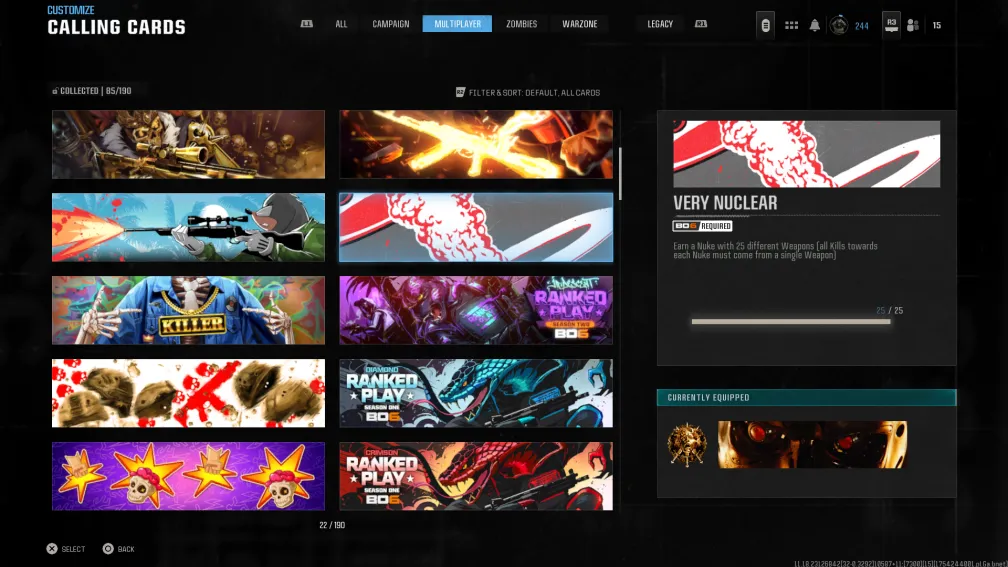
Task: Open the Warzone tab
Action: [x=580, y=24]
